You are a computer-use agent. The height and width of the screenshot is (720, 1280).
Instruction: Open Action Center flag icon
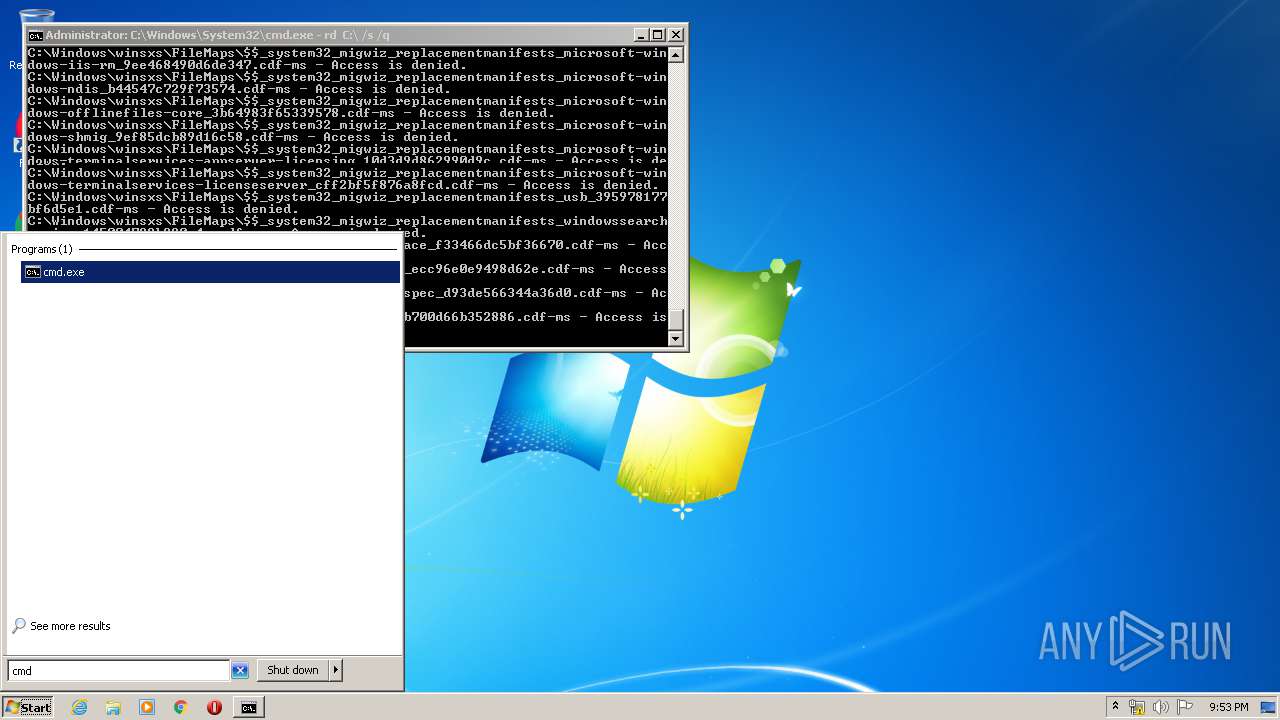tap(1185, 707)
